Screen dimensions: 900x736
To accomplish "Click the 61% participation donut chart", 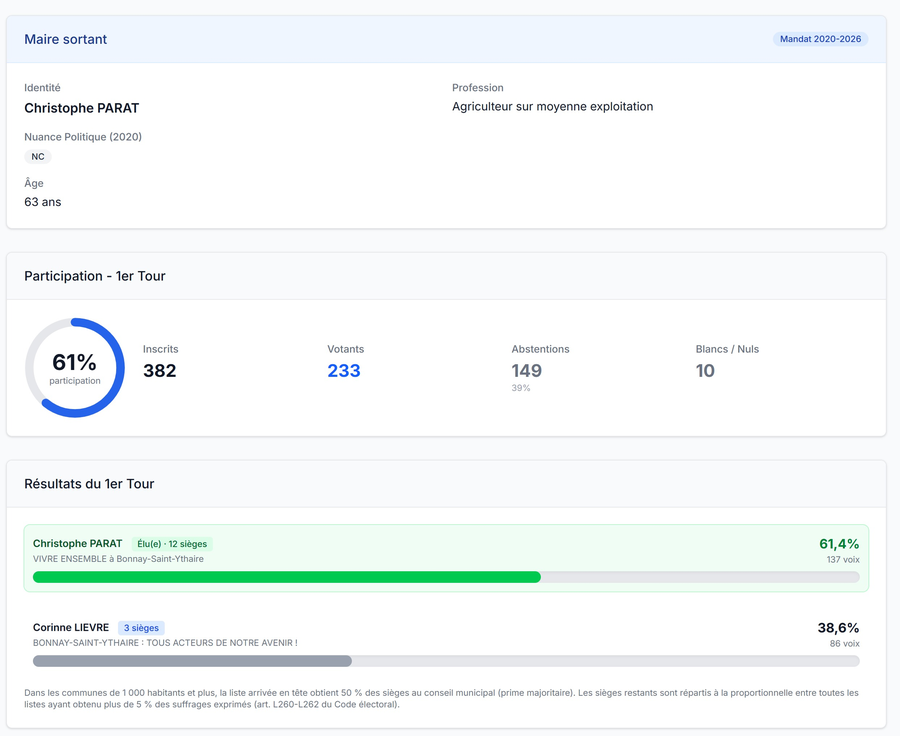I will pyautogui.click(x=75, y=368).
